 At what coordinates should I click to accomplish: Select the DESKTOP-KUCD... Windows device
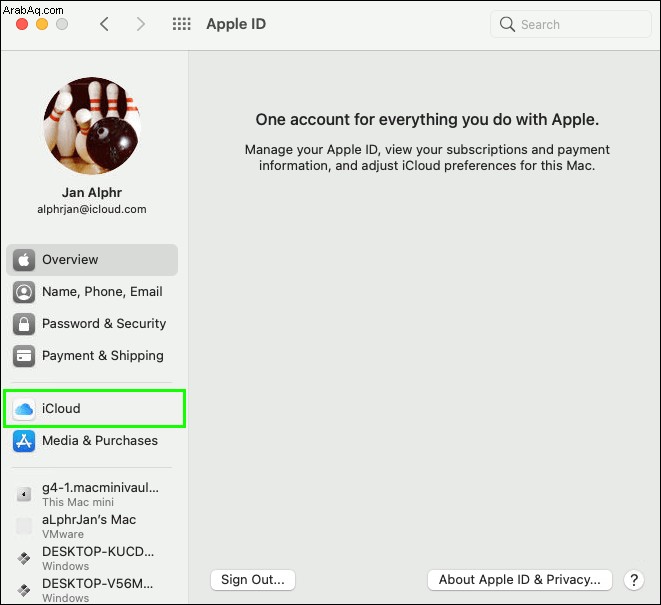coord(92,558)
